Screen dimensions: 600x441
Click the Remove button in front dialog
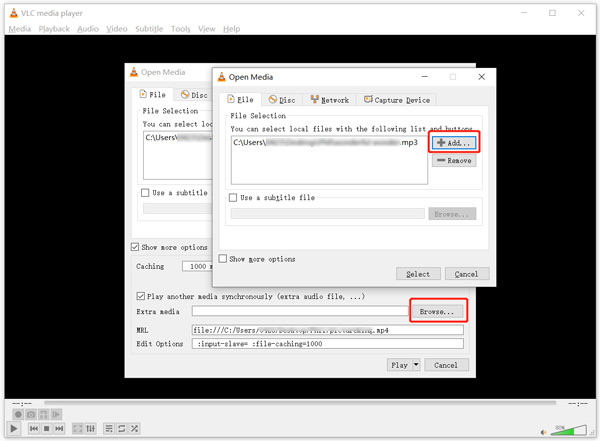click(454, 160)
